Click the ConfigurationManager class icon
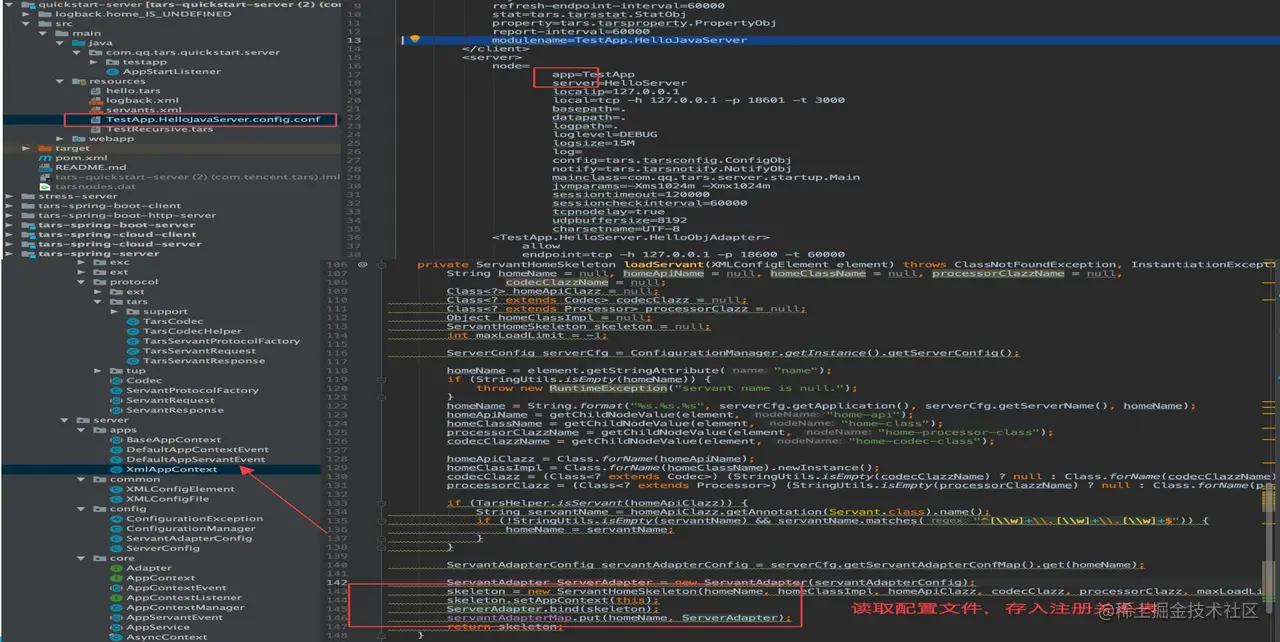Screen dimensions: 1280x642 pos(117,528)
